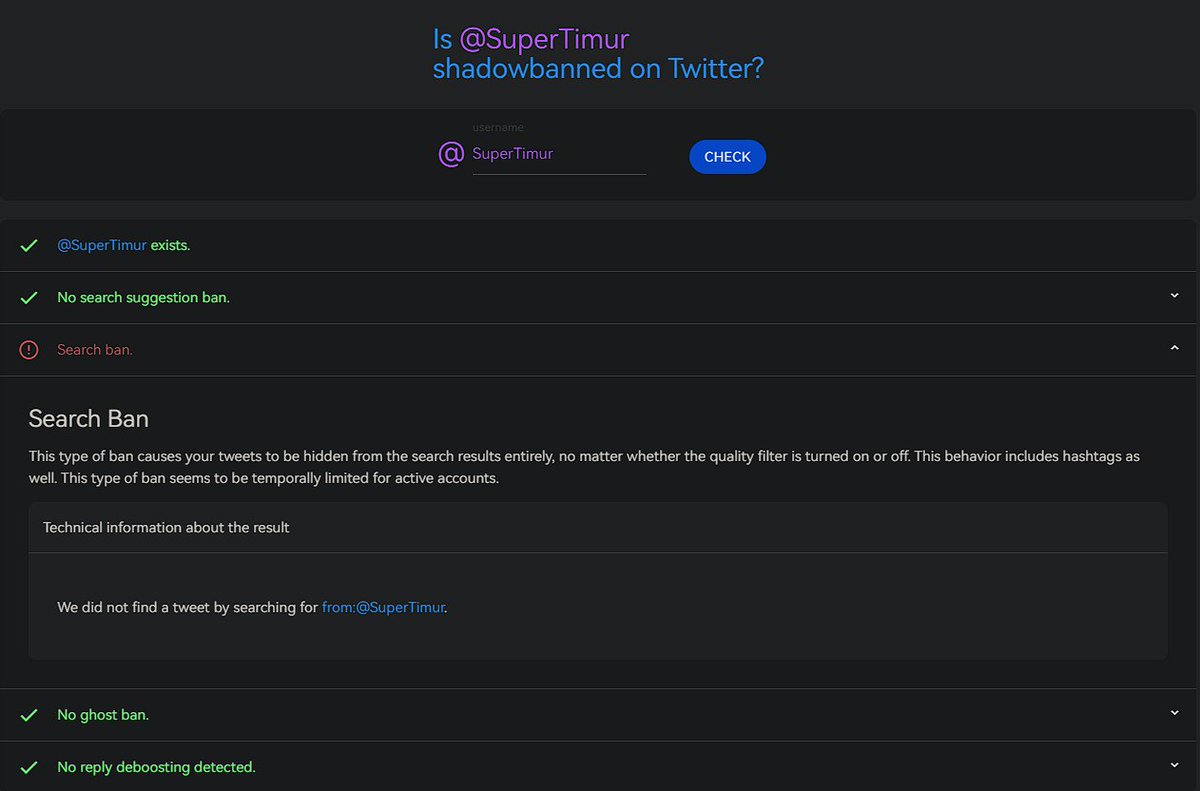Click the CHECK button
Image resolution: width=1200 pixels, height=791 pixels.
(727, 157)
